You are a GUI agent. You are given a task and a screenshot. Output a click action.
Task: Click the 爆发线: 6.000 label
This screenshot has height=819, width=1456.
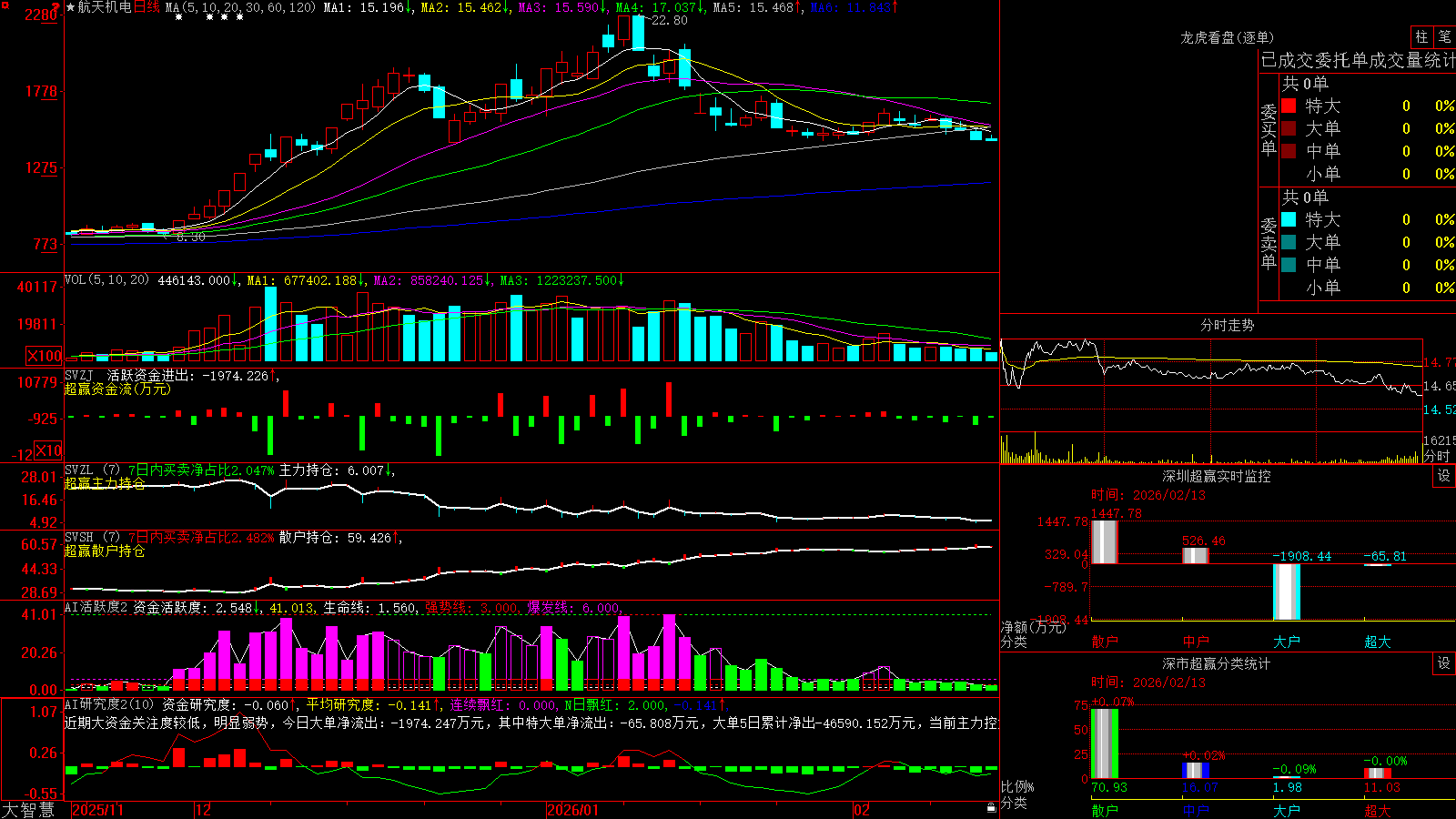pos(574,608)
